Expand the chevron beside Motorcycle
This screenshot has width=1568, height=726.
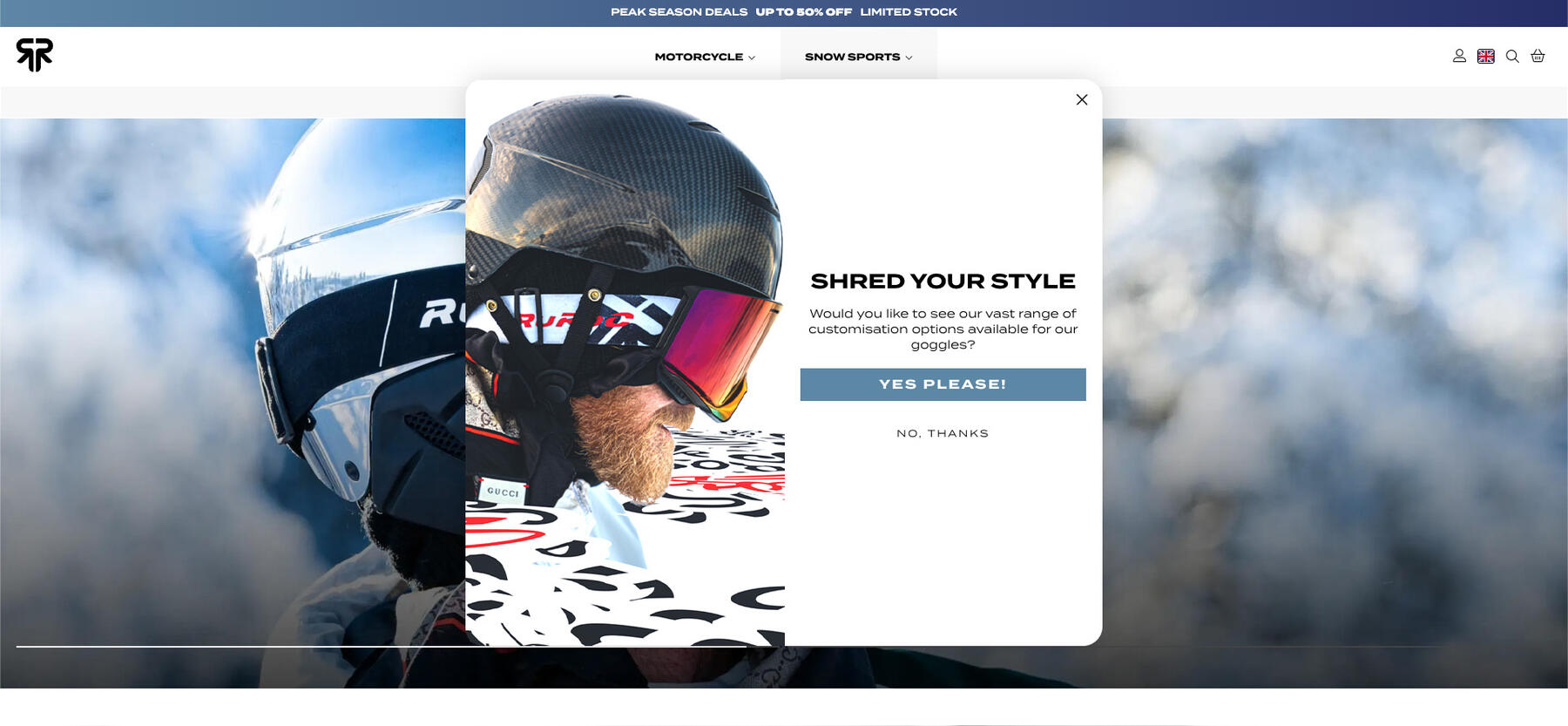tap(752, 58)
